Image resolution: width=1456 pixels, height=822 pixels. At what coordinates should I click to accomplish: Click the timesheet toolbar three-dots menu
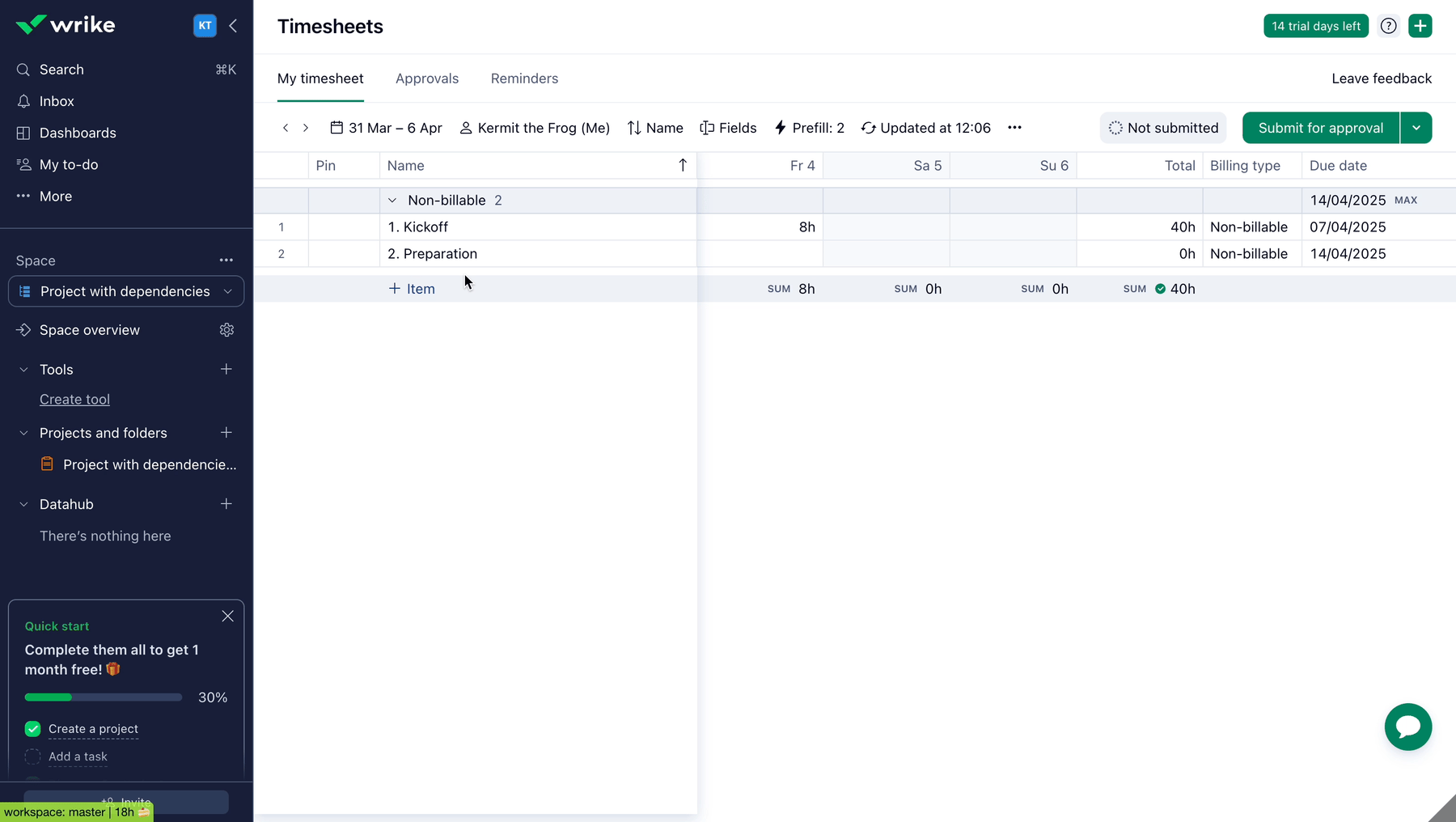point(1014,128)
